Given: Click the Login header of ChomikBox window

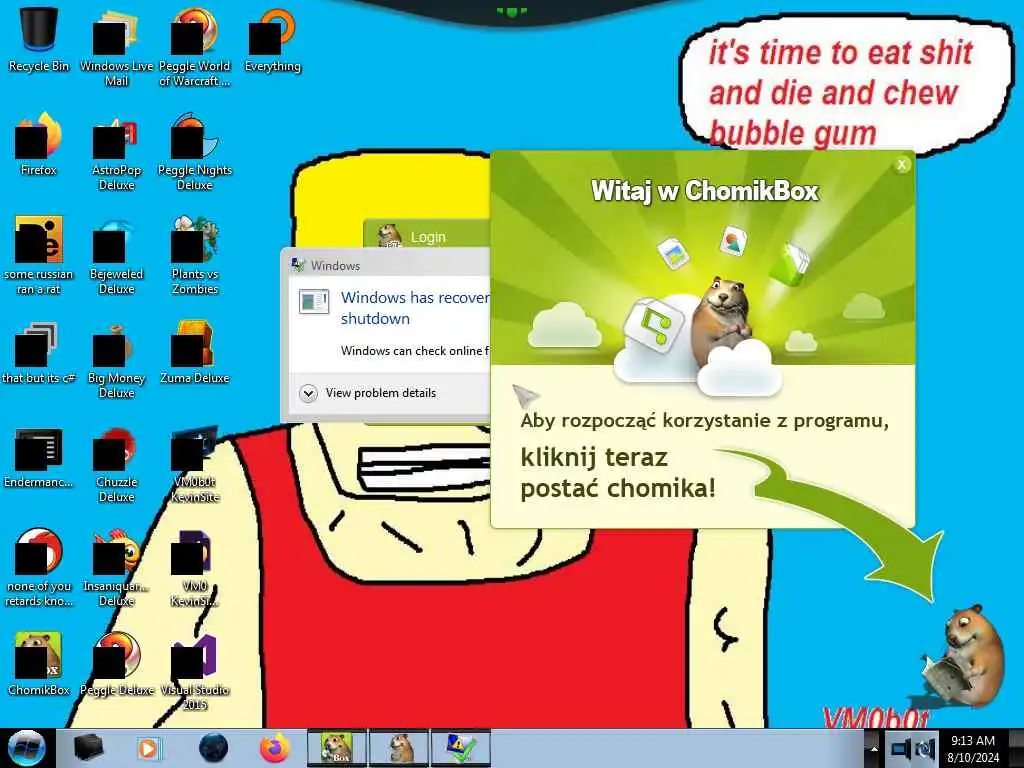Looking at the screenshot, I should point(428,236).
